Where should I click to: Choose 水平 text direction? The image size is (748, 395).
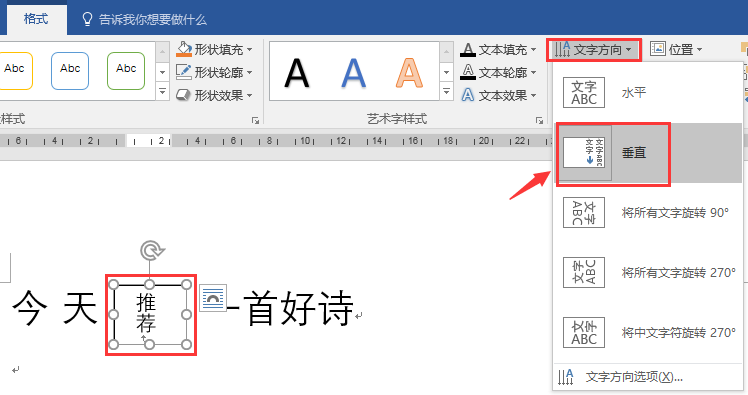[648, 93]
